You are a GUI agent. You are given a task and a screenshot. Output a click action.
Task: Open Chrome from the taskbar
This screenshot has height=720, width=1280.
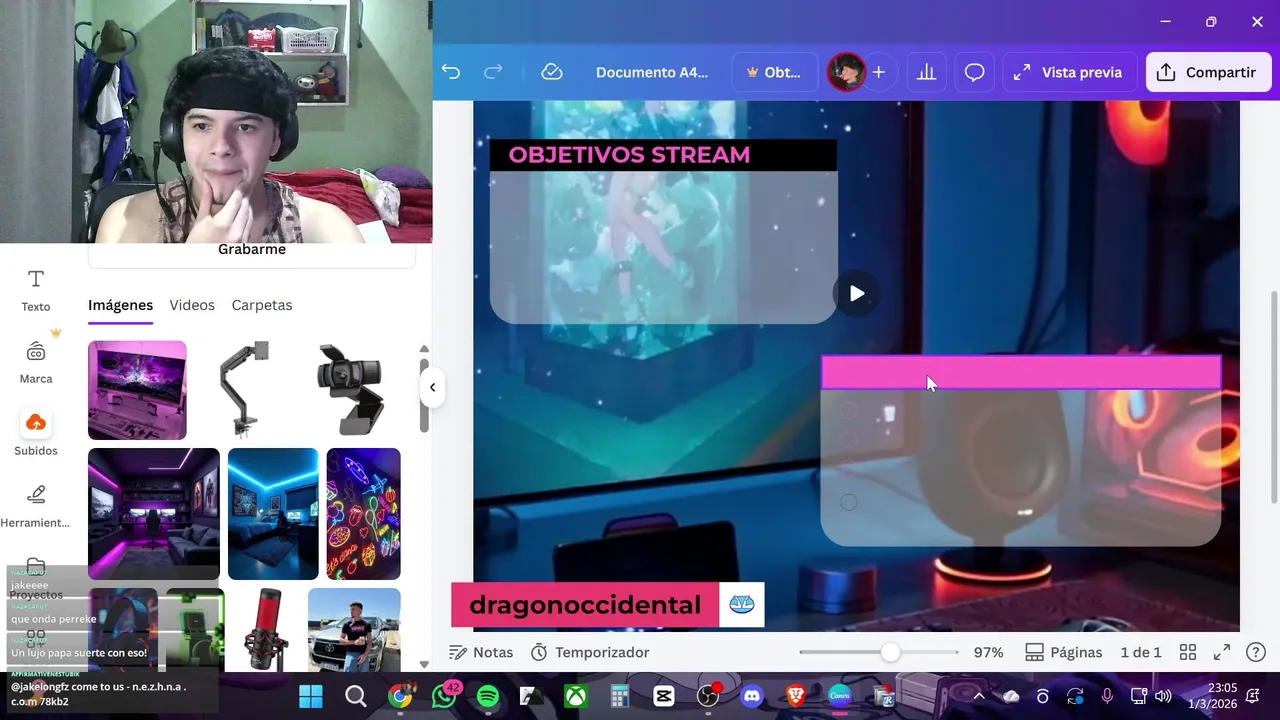(x=400, y=696)
